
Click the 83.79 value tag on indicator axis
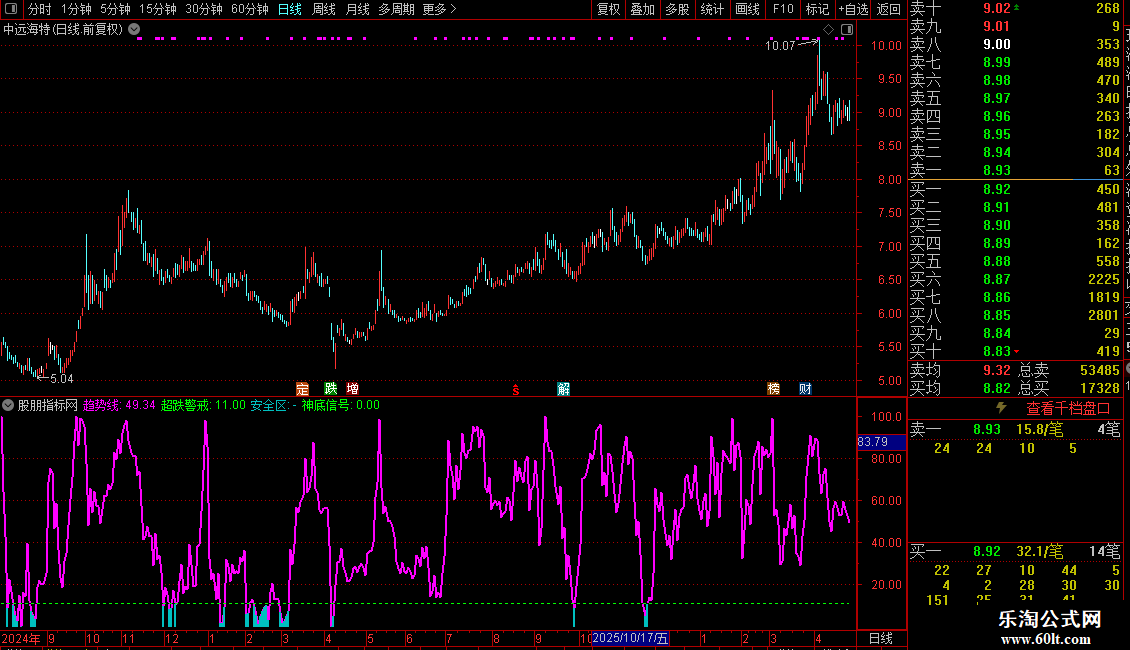(881, 441)
